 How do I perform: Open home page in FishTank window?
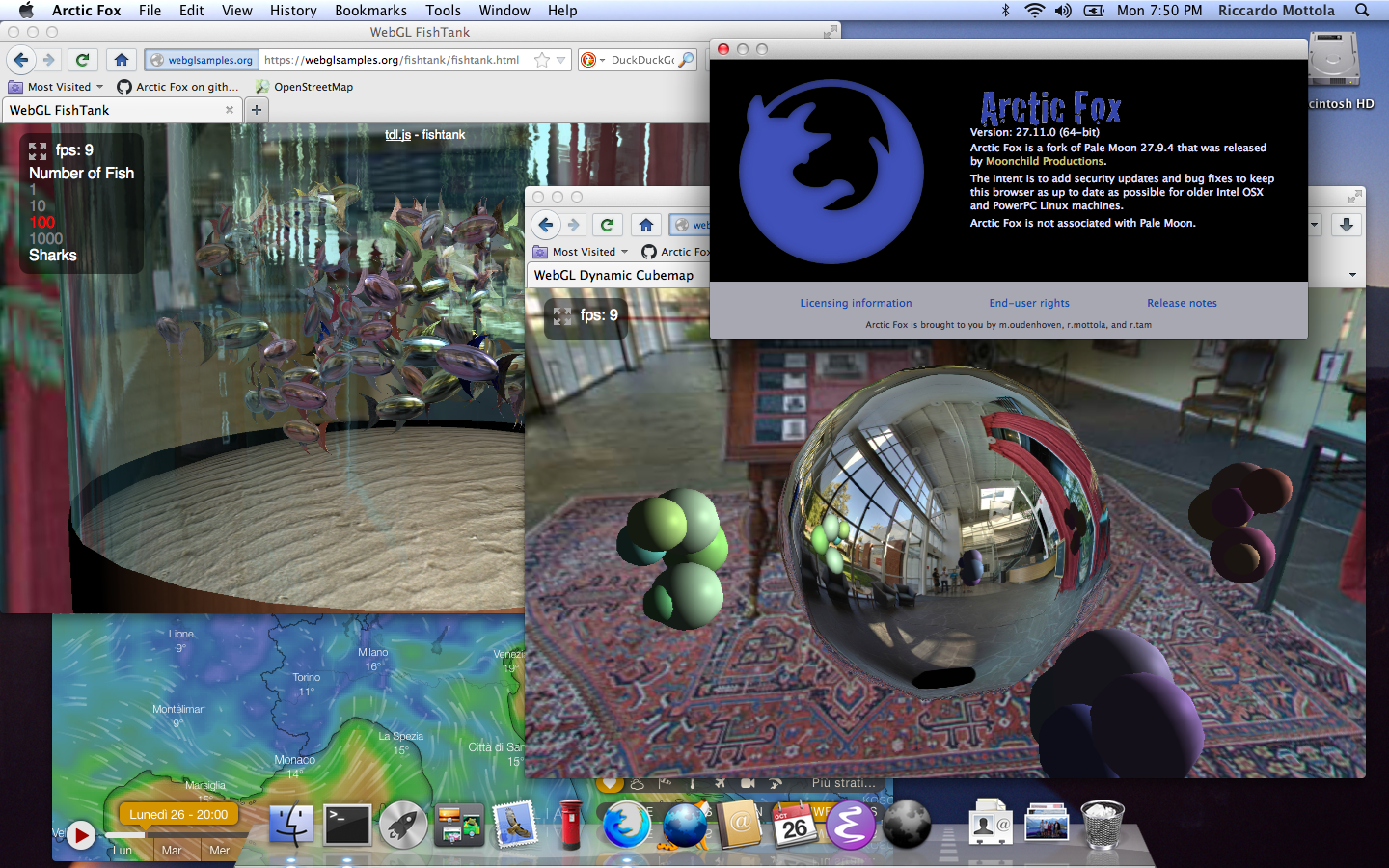pos(122,60)
